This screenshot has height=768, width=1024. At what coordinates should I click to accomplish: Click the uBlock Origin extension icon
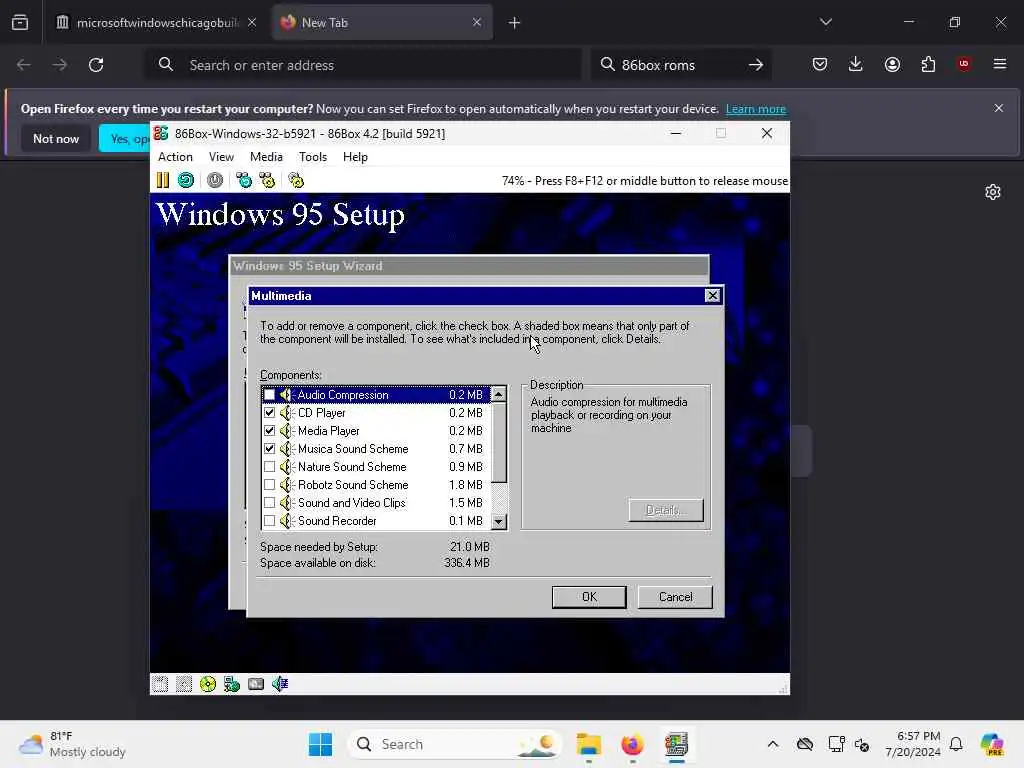click(964, 64)
